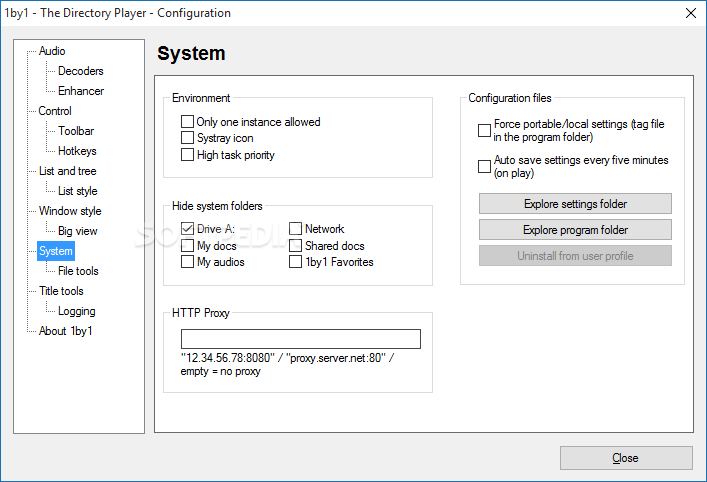Check the My docs checkbox
This screenshot has width=707, height=482.
coord(187,246)
